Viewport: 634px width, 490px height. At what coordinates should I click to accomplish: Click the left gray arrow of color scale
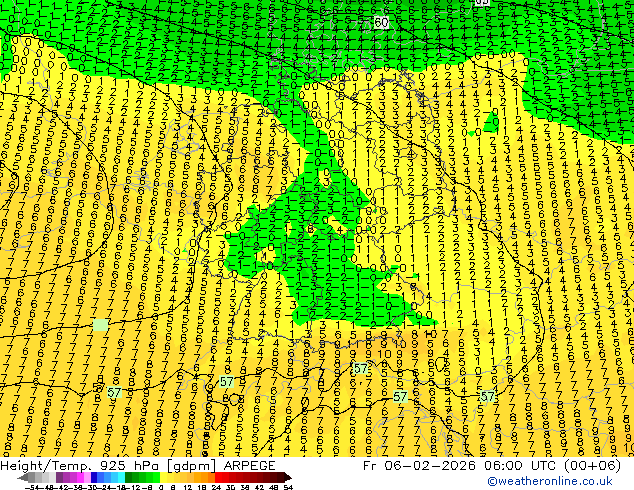[23, 478]
